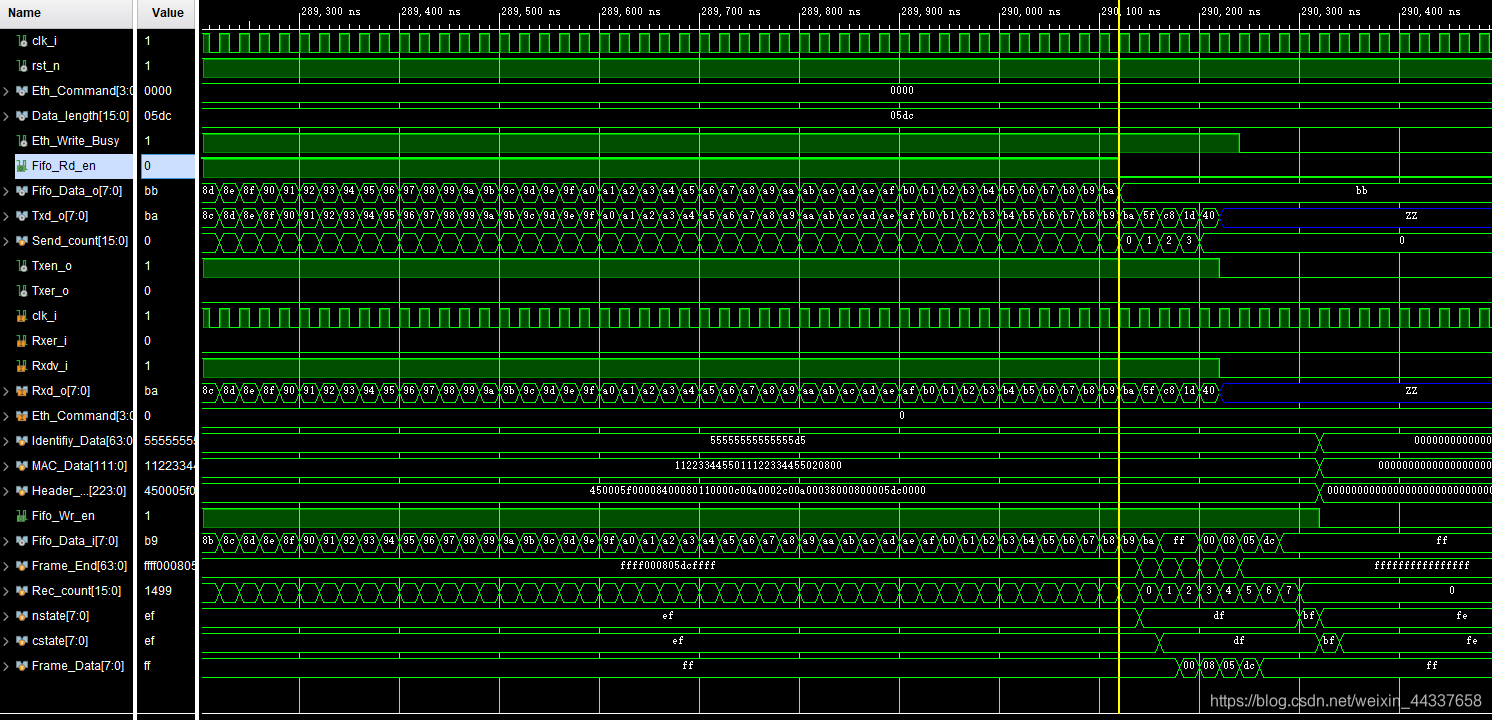Click the Fifo_Wr_en signal icon
The height and width of the screenshot is (720, 1492).
(x=22, y=516)
